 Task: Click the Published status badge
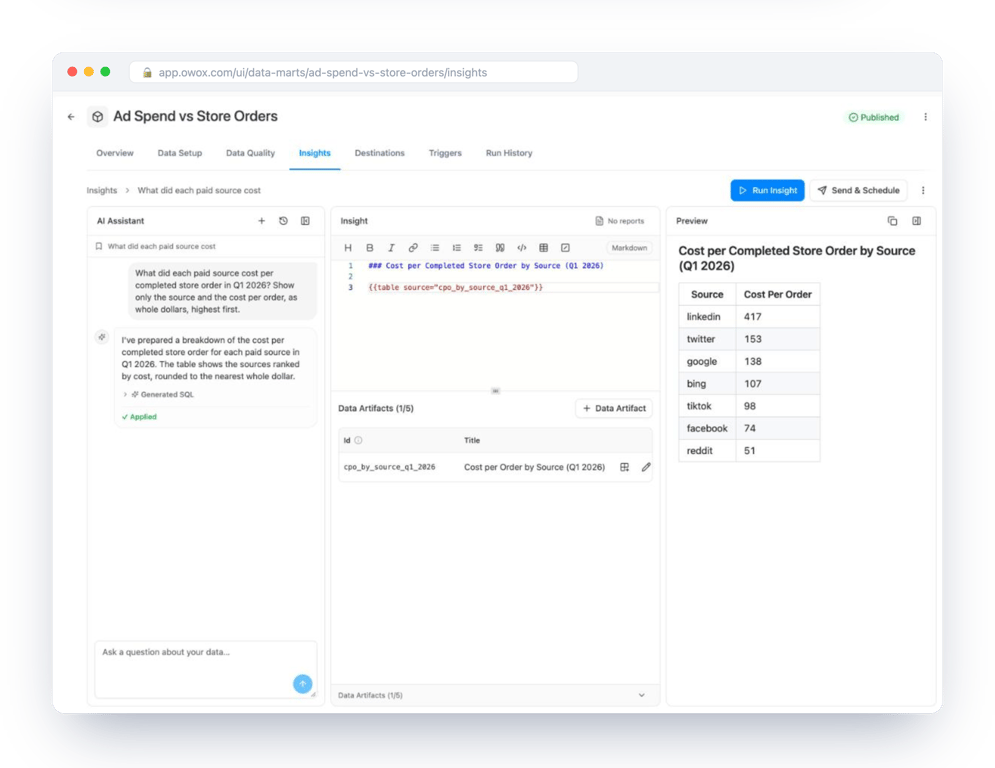(874, 117)
